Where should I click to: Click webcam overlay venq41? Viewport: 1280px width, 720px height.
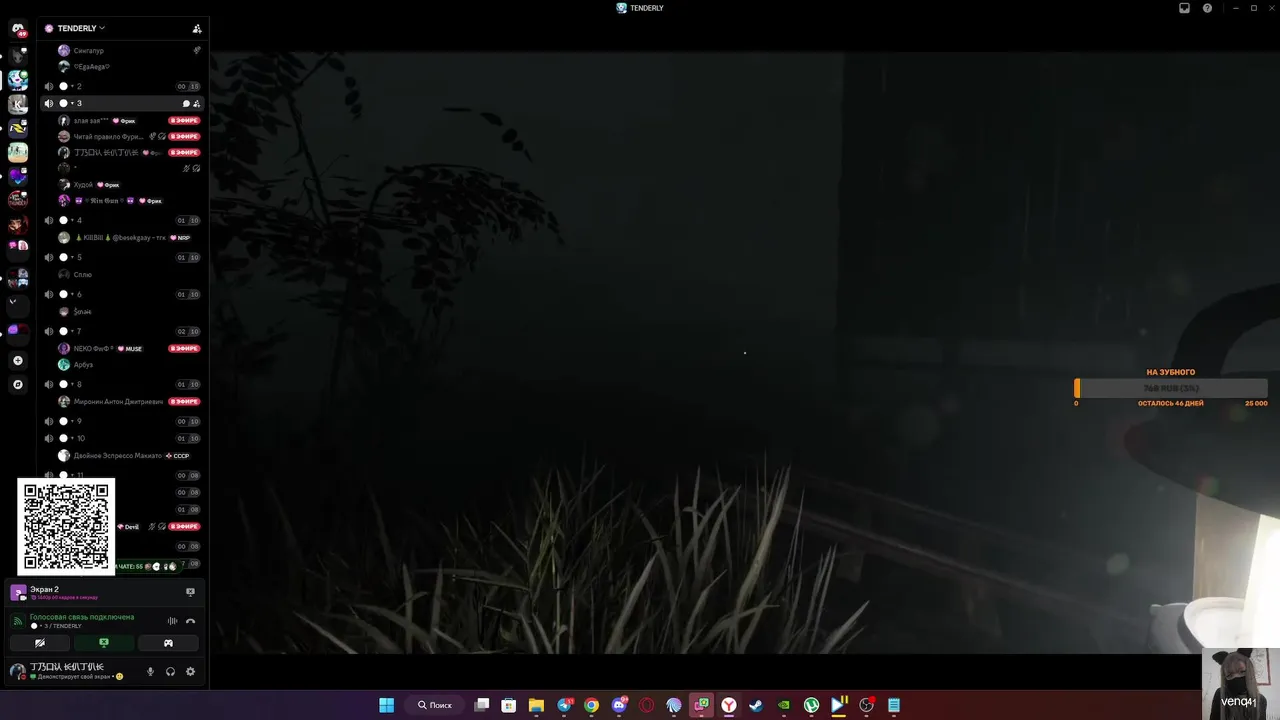click(1241, 685)
